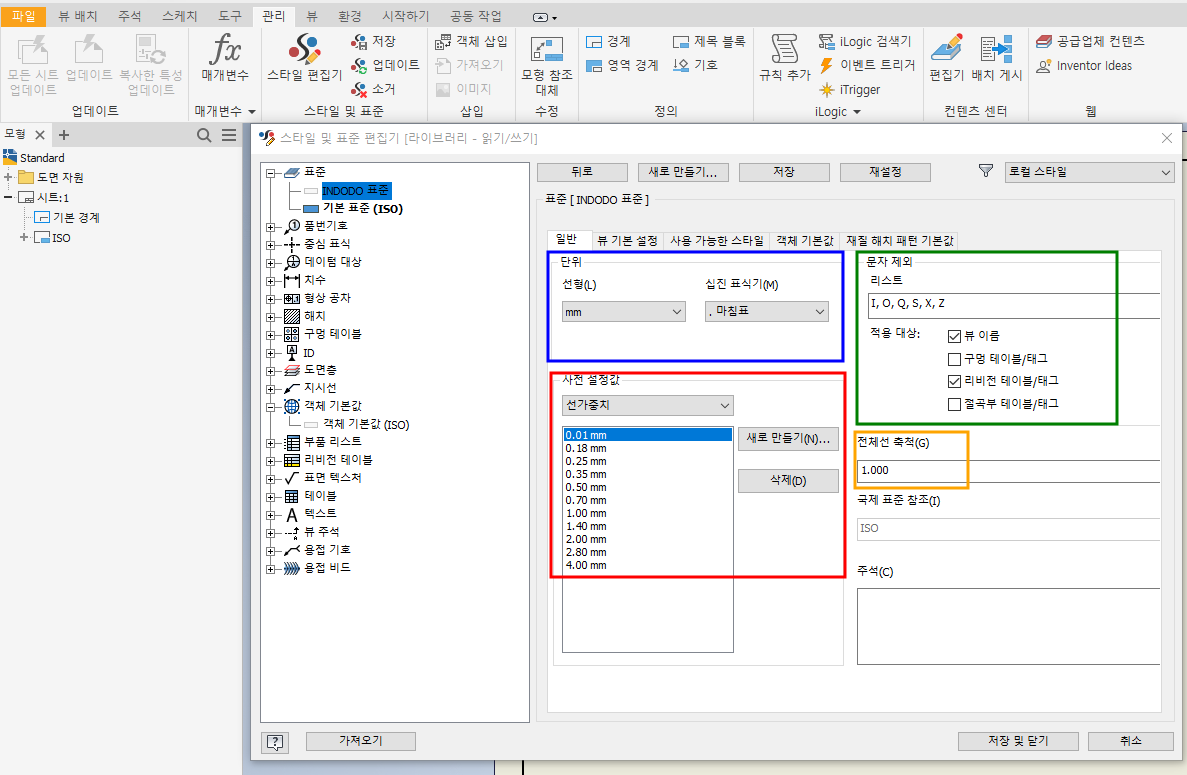Enable the 구멍 테이블/태그 checkbox
1187x775 pixels.
click(x=955, y=359)
